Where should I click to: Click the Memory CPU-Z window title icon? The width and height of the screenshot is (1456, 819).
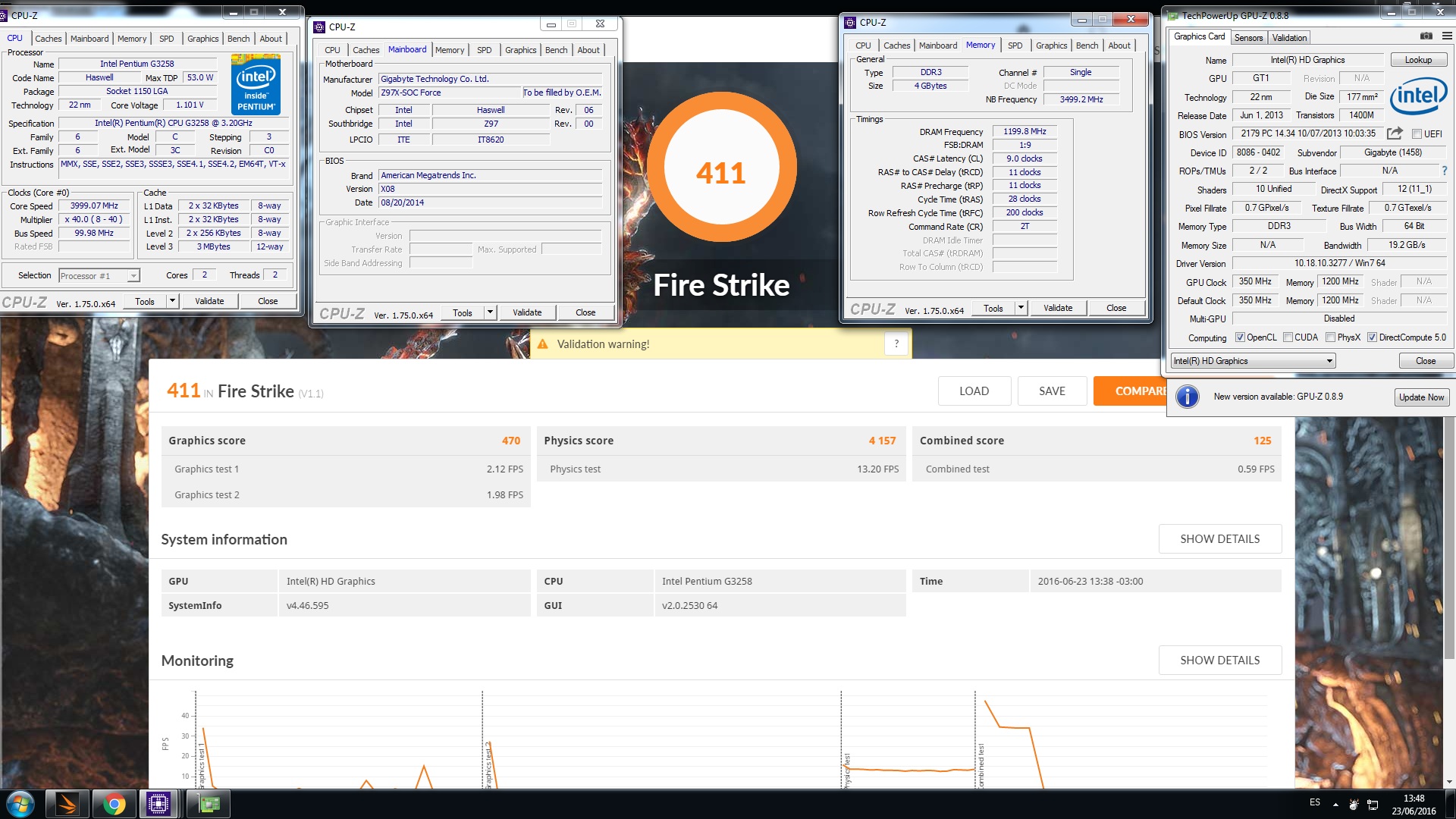851,23
